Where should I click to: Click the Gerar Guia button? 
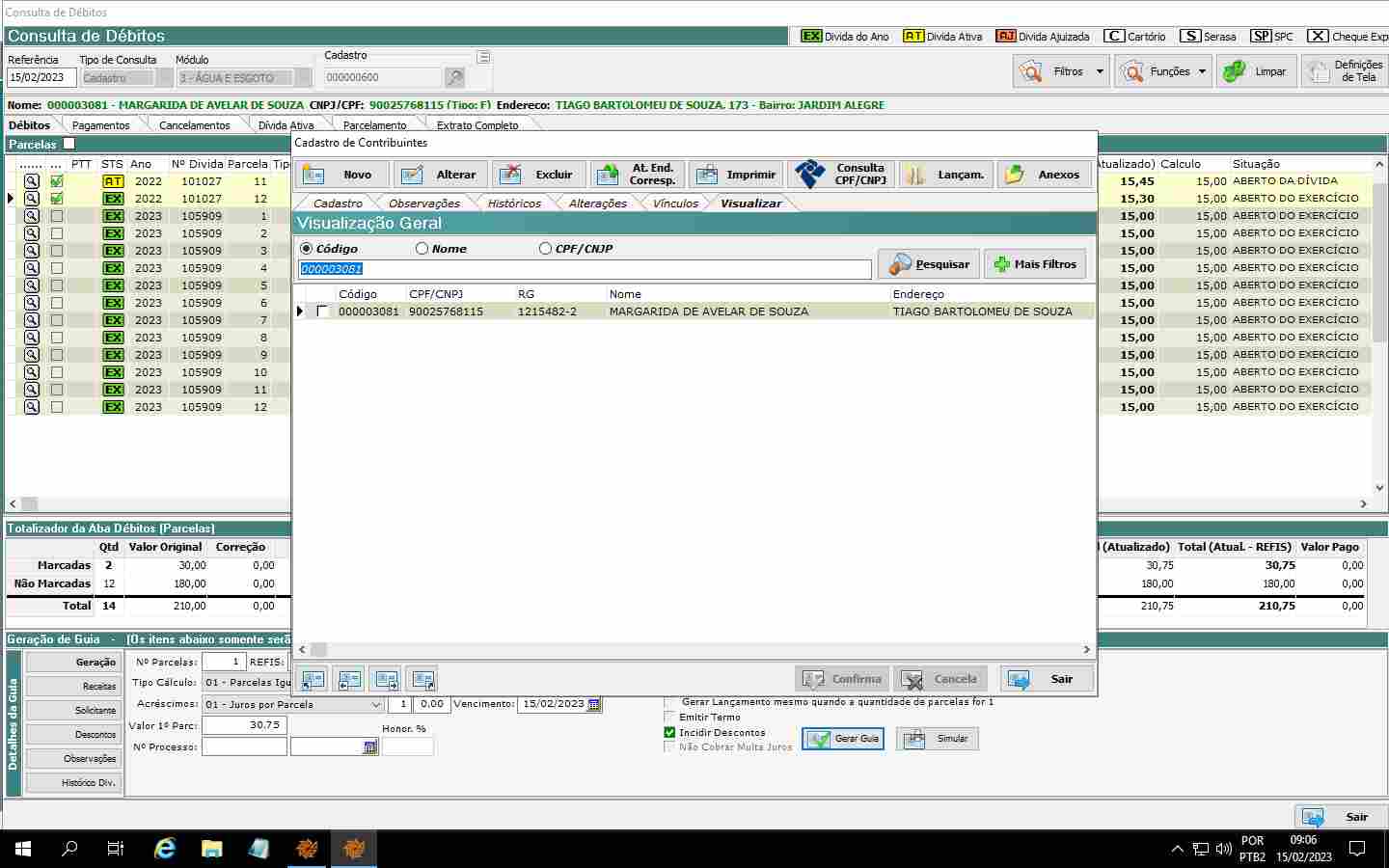click(x=843, y=739)
